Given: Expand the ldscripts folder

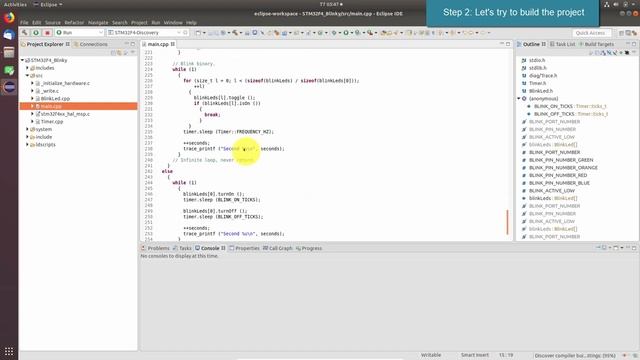Looking at the screenshot, I should tap(27, 144).
